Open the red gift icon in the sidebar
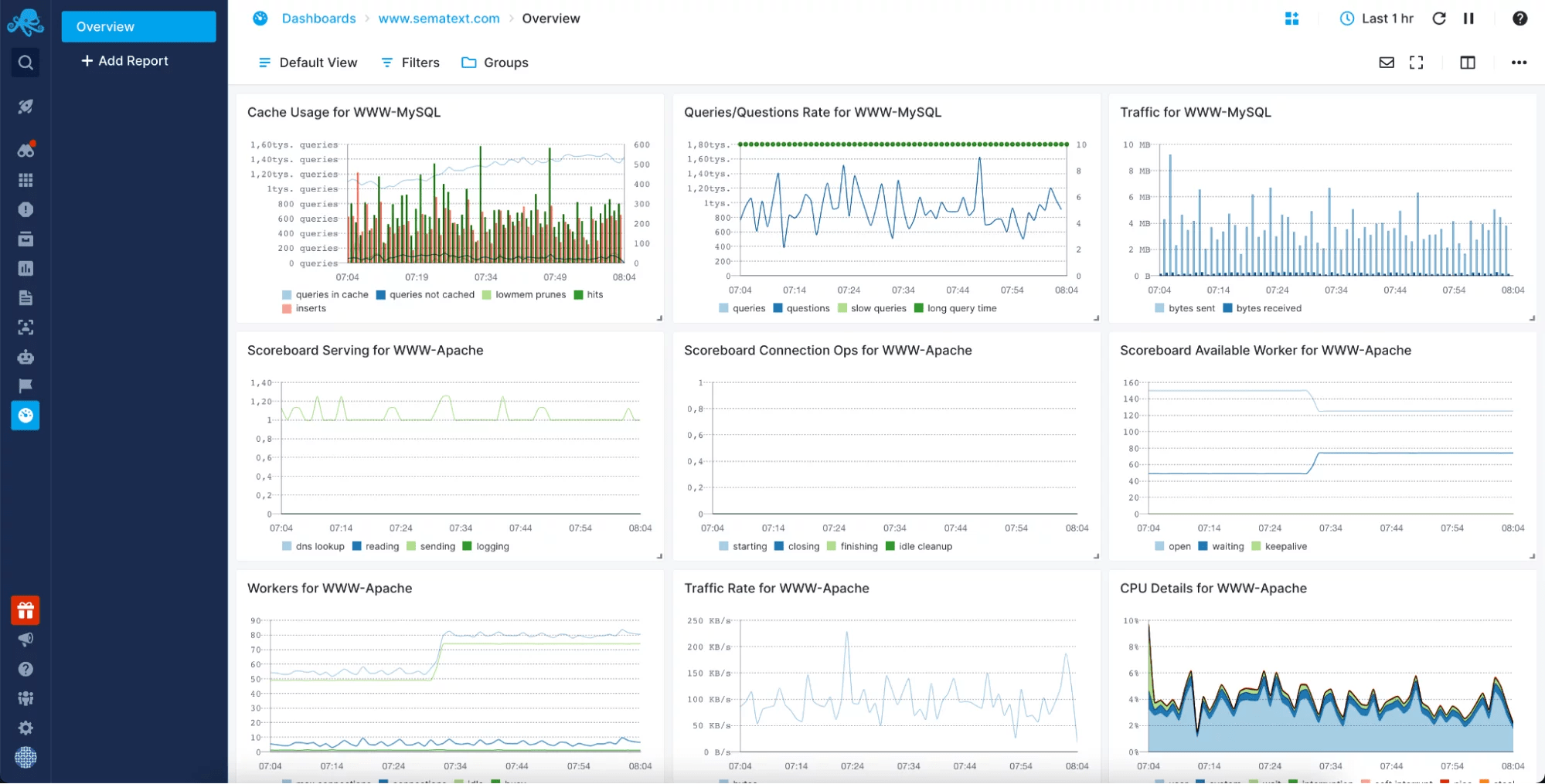The width and height of the screenshot is (1545, 784). click(25, 610)
